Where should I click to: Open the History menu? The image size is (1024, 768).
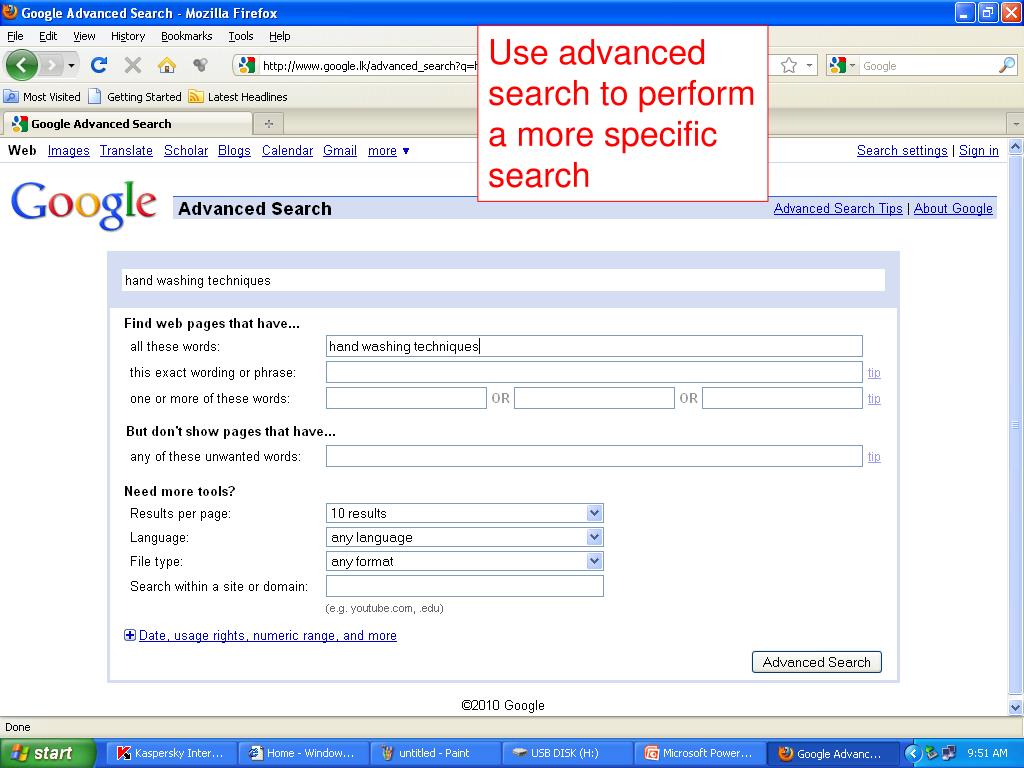click(x=128, y=36)
